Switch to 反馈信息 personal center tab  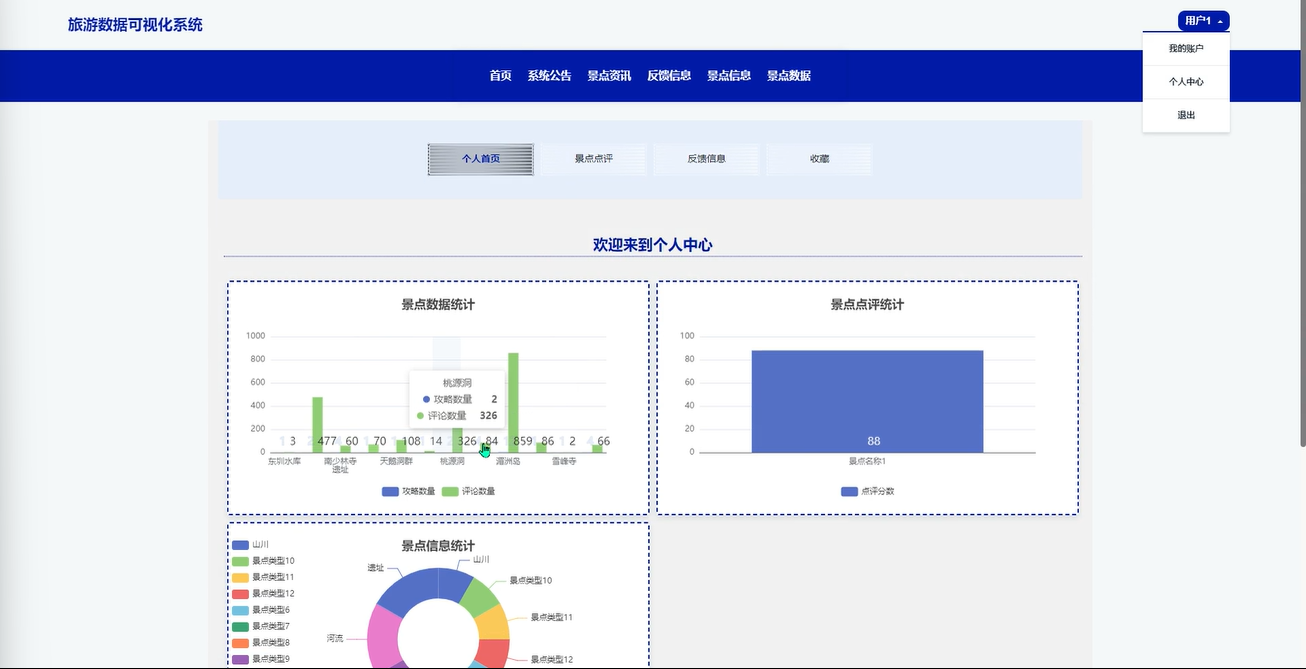pos(707,159)
